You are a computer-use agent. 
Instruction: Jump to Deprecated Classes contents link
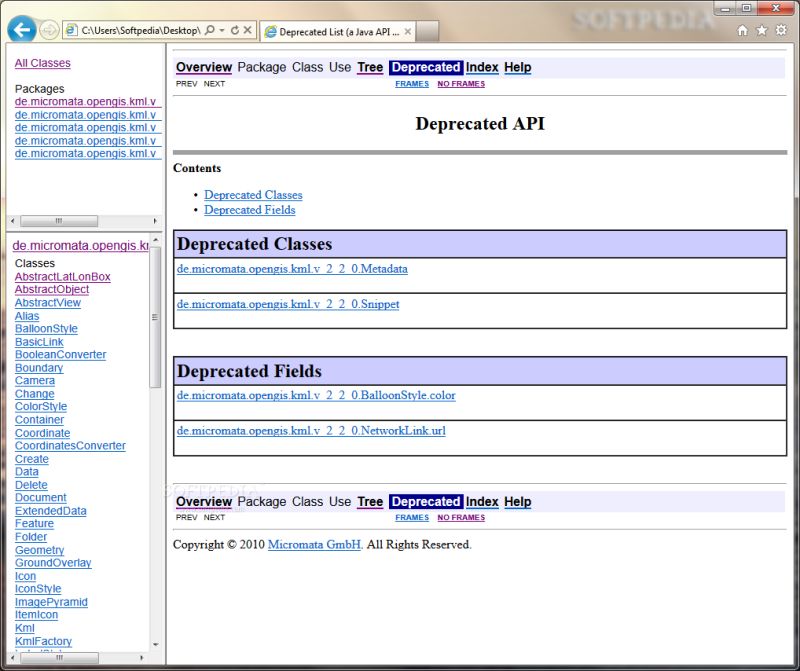[253, 195]
